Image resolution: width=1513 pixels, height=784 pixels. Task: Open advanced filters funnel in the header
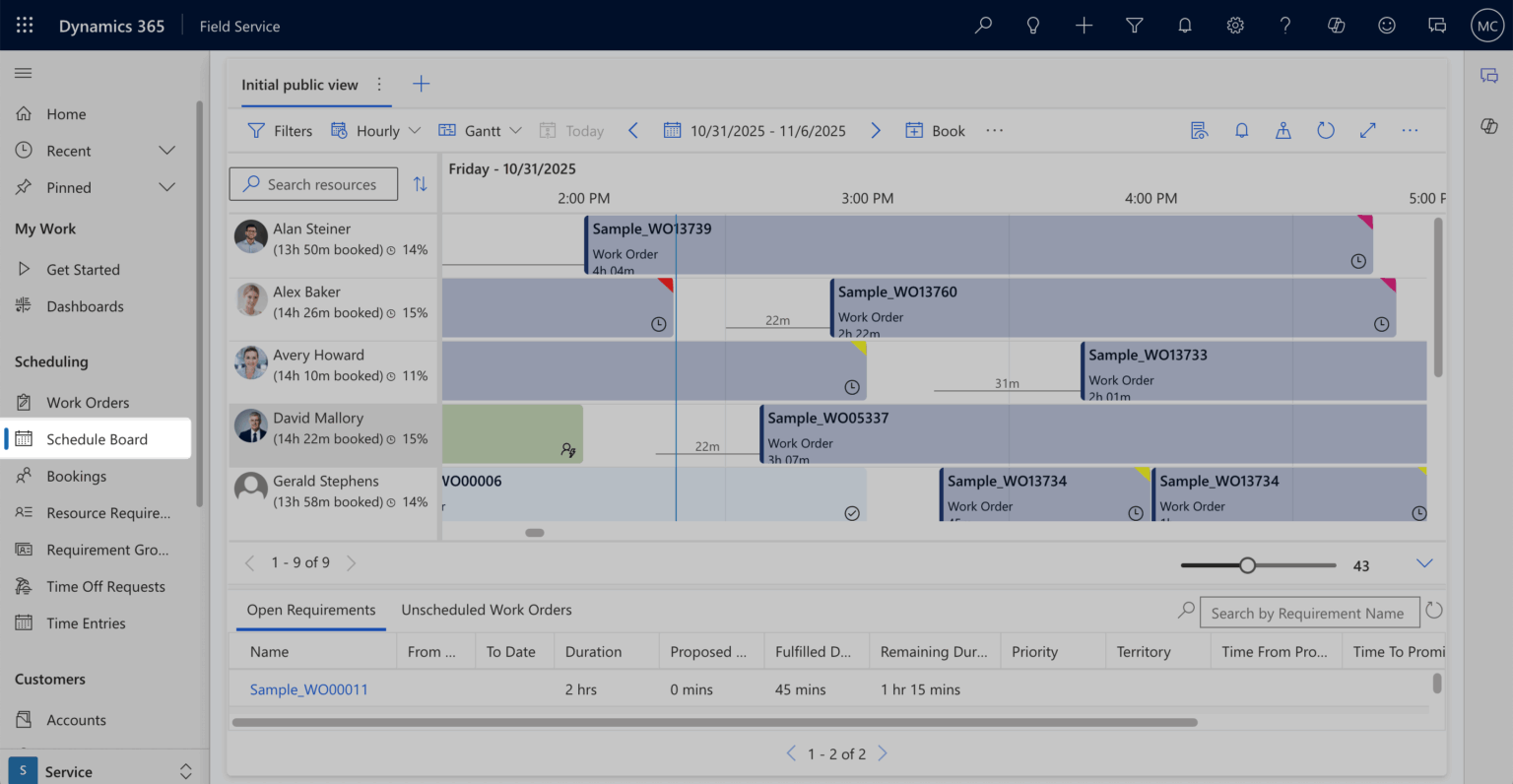click(1134, 25)
